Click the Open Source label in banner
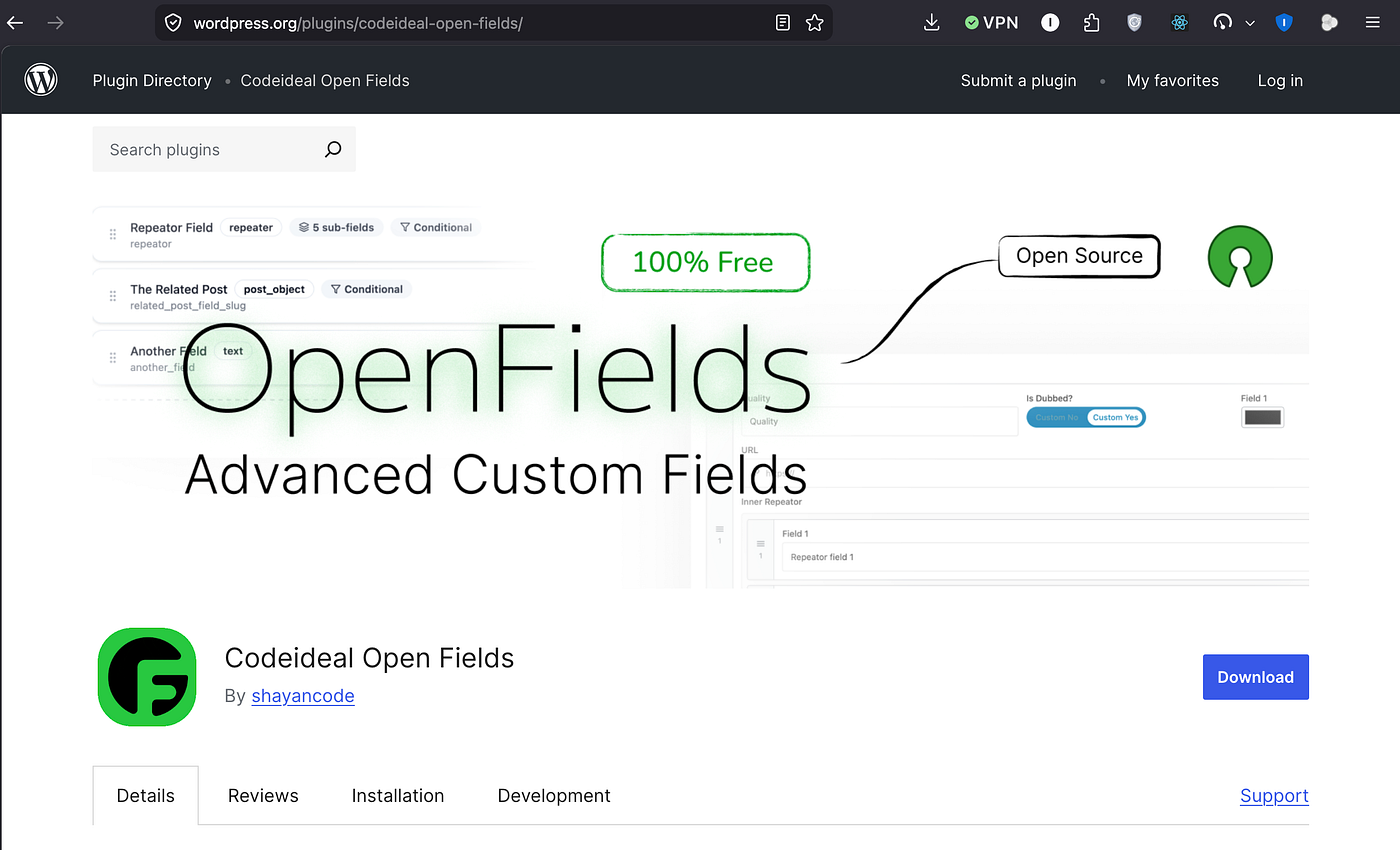The height and width of the screenshot is (850, 1400). [x=1079, y=256]
